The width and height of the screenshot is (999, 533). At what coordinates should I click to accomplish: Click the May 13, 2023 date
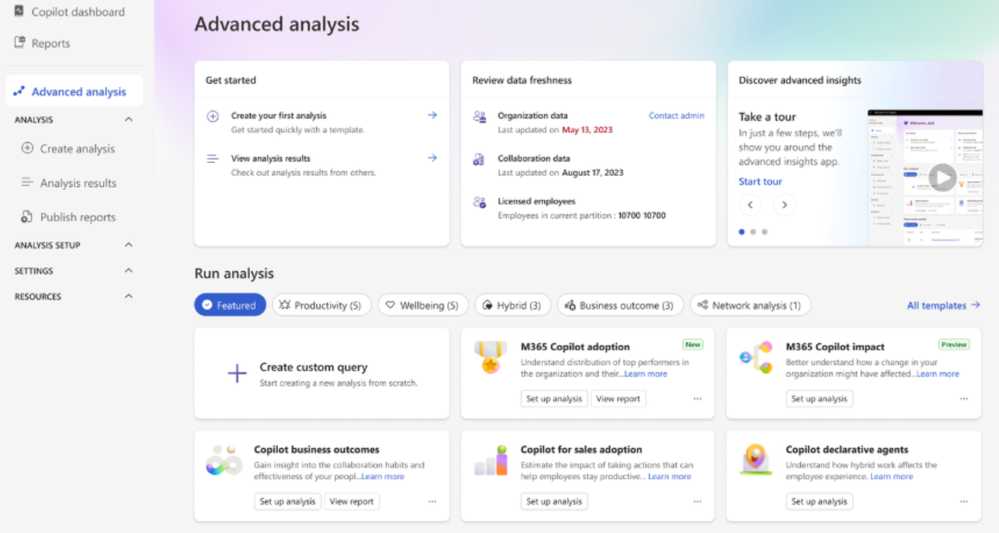point(587,129)
